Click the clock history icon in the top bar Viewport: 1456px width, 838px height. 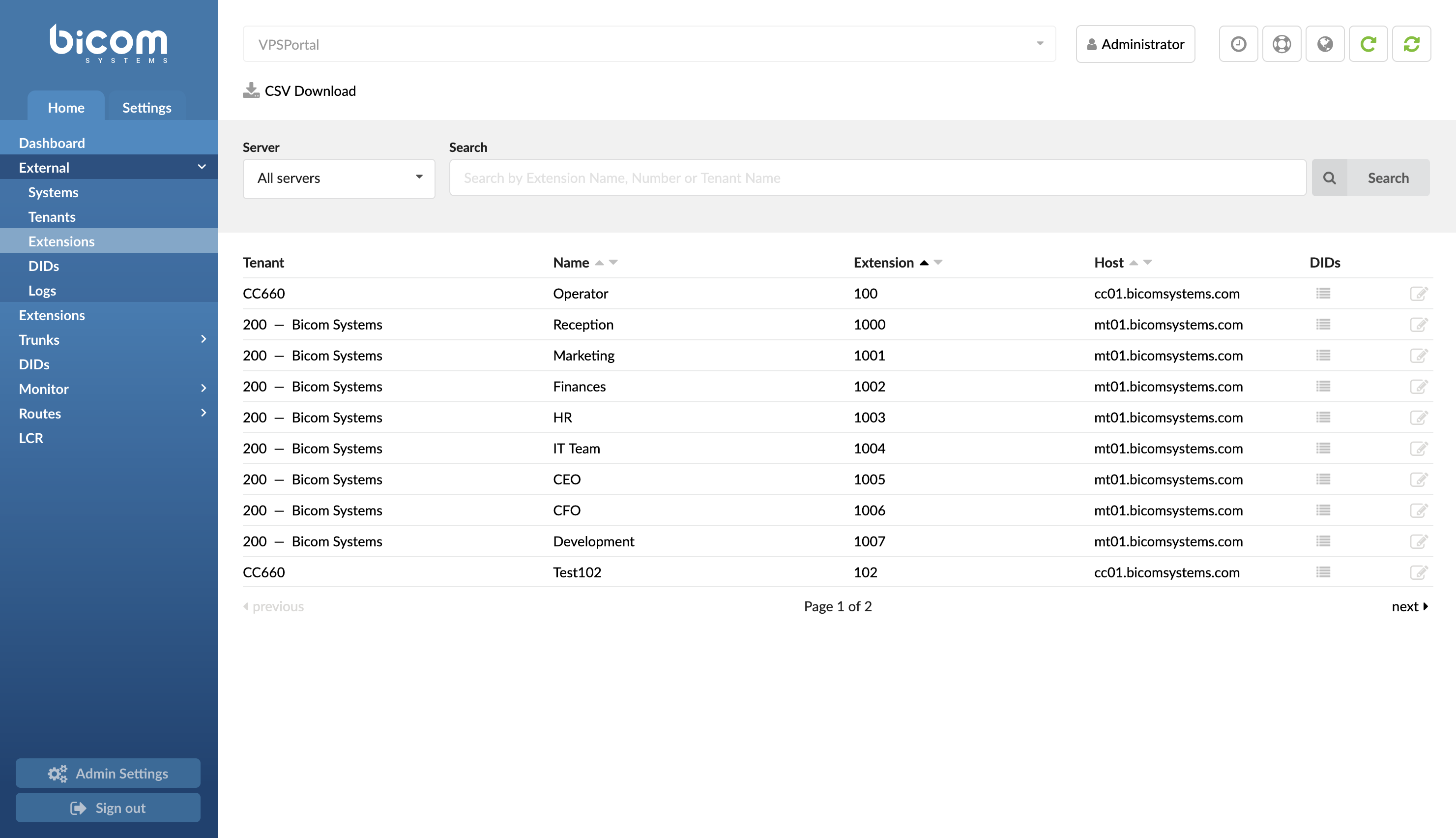tap(1238, 44)
